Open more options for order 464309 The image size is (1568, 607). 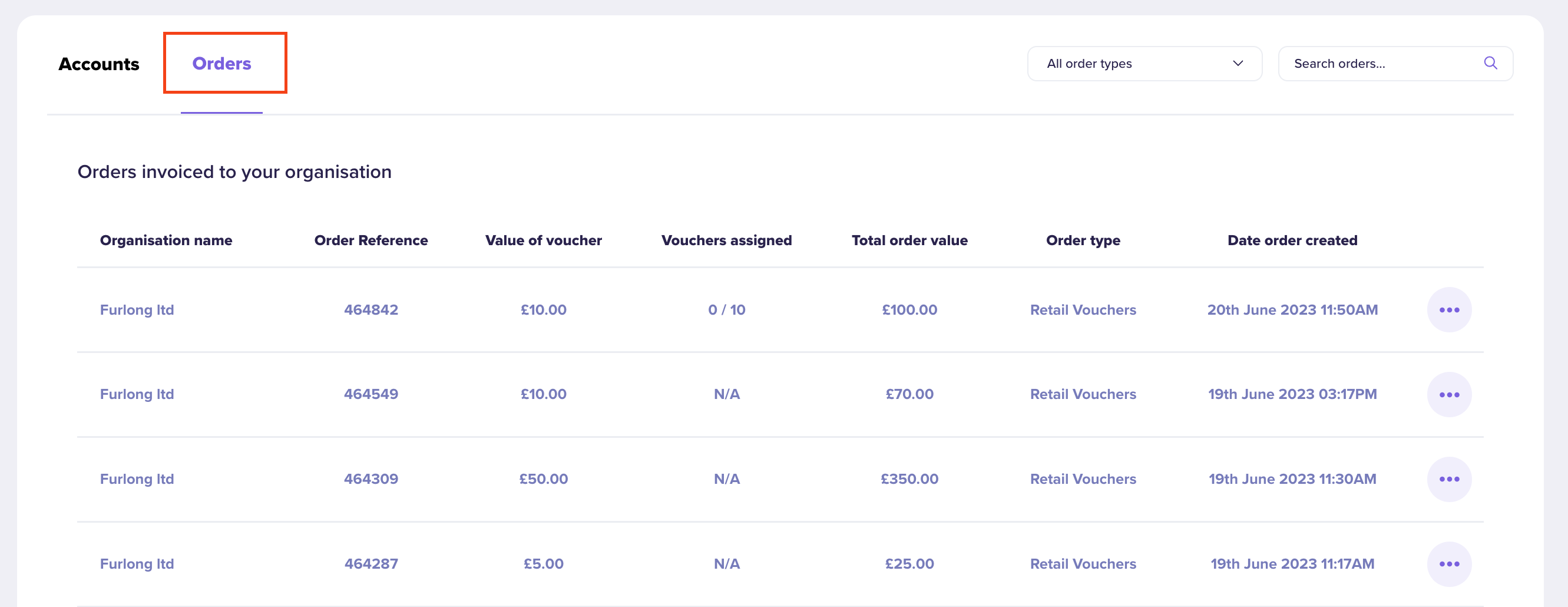coord(1448,479)
